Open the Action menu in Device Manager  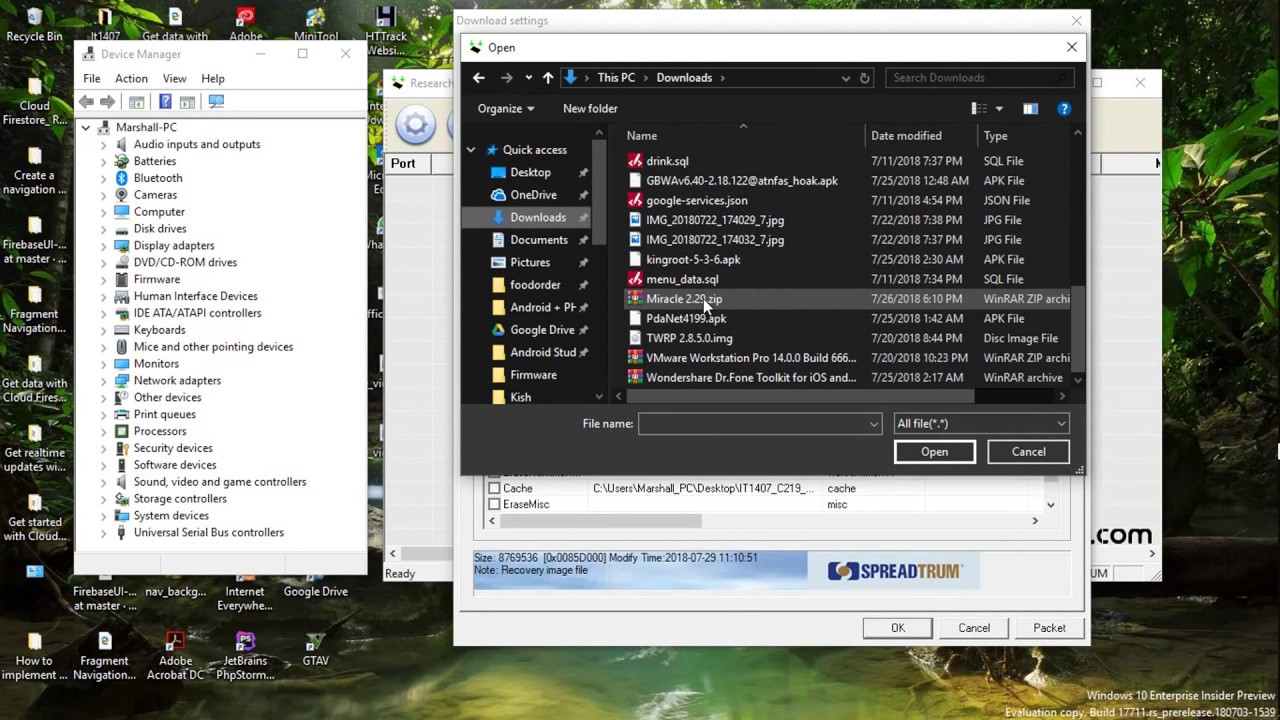[x=131, y=78]
